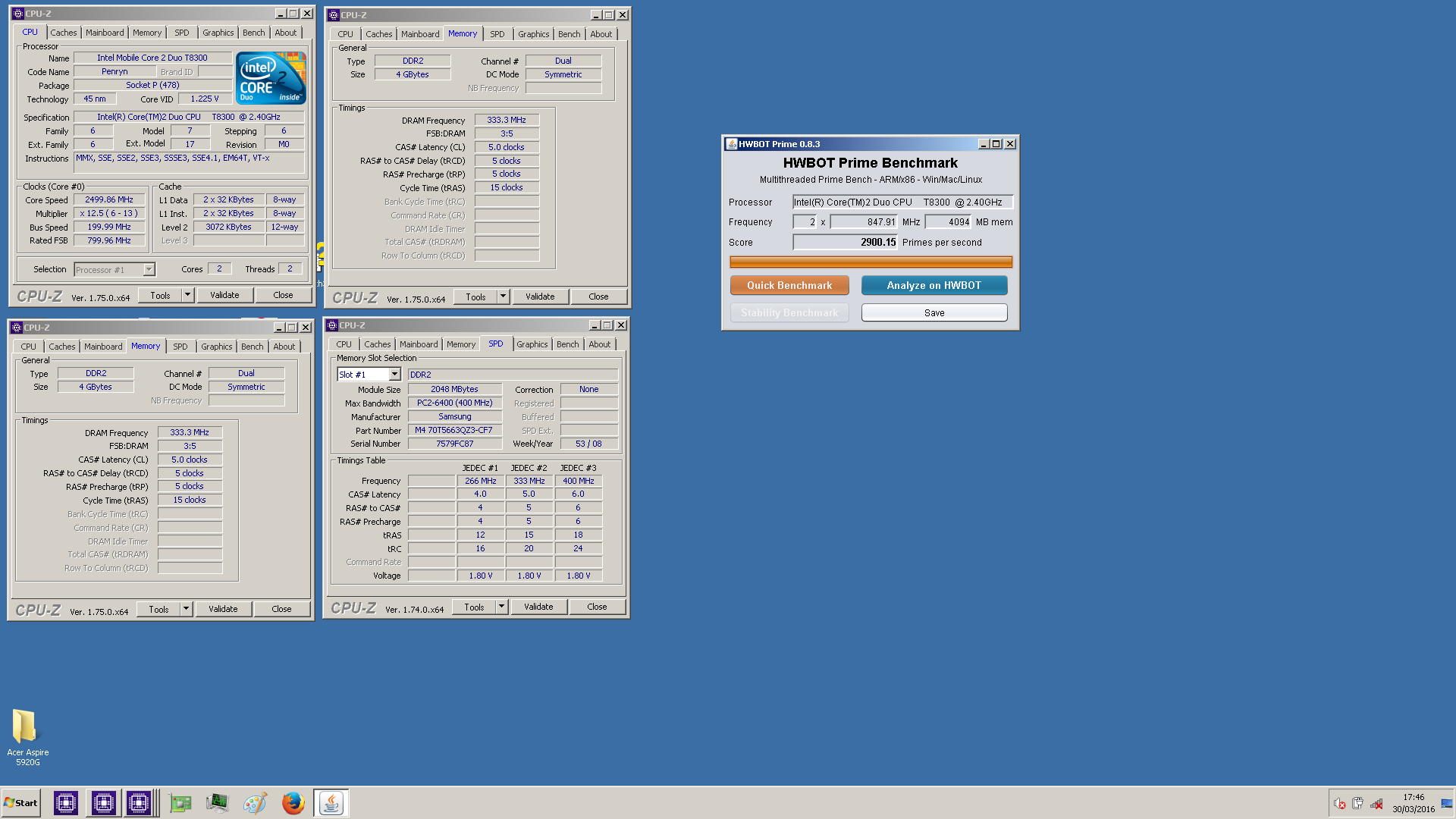Click the Core VID value 1.225 V
The image size is (1456, 819).
click(205, 99)
